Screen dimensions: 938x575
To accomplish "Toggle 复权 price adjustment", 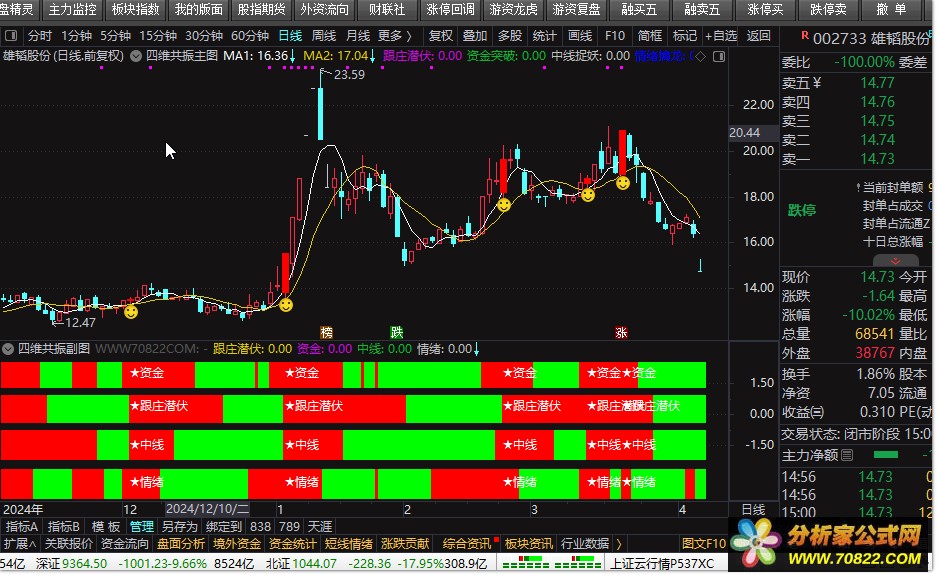I will point(440,36).
